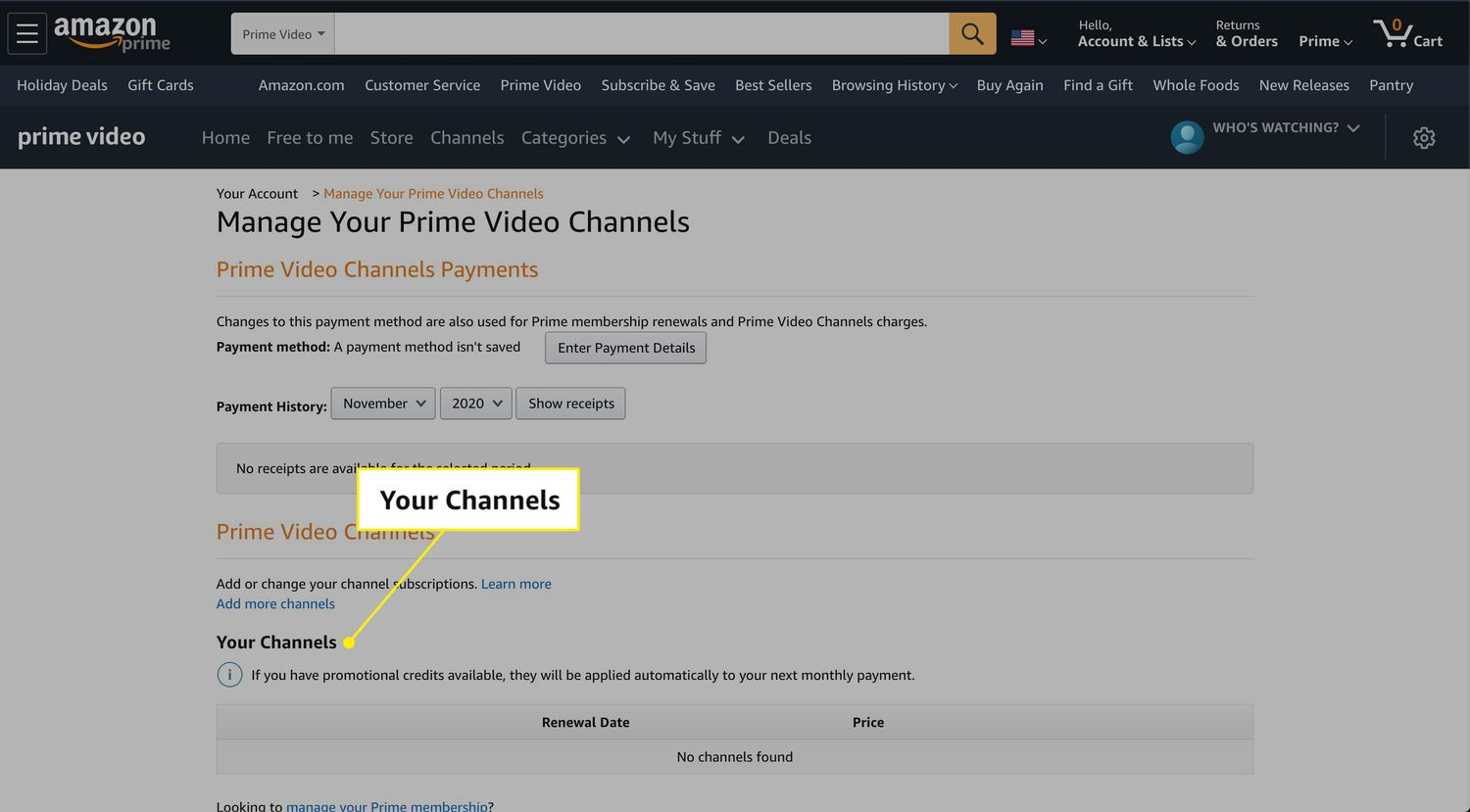Choose payment history month November dropdown
Image resolution: width=1470 pixels, height=812 pixels.
(x=383, y=404)
